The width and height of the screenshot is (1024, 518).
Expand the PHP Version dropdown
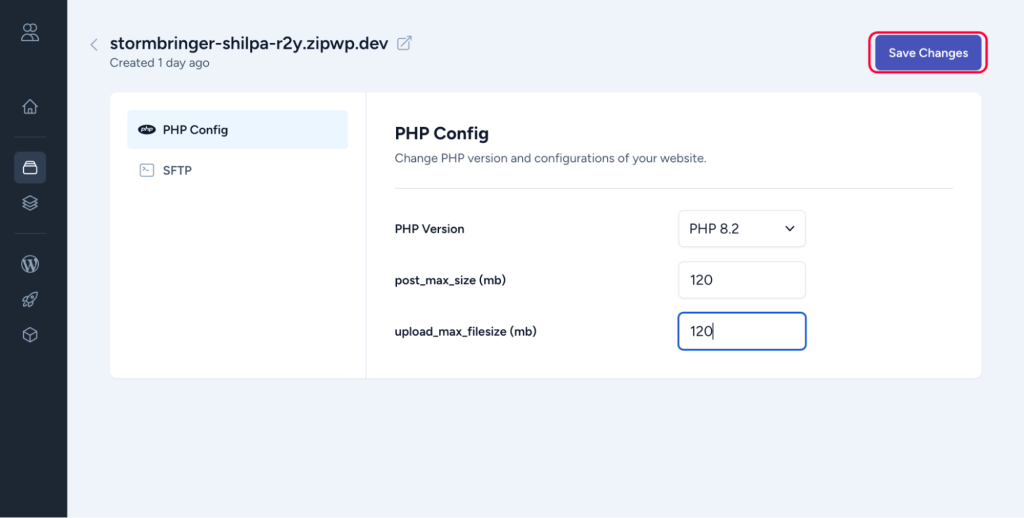741,229
